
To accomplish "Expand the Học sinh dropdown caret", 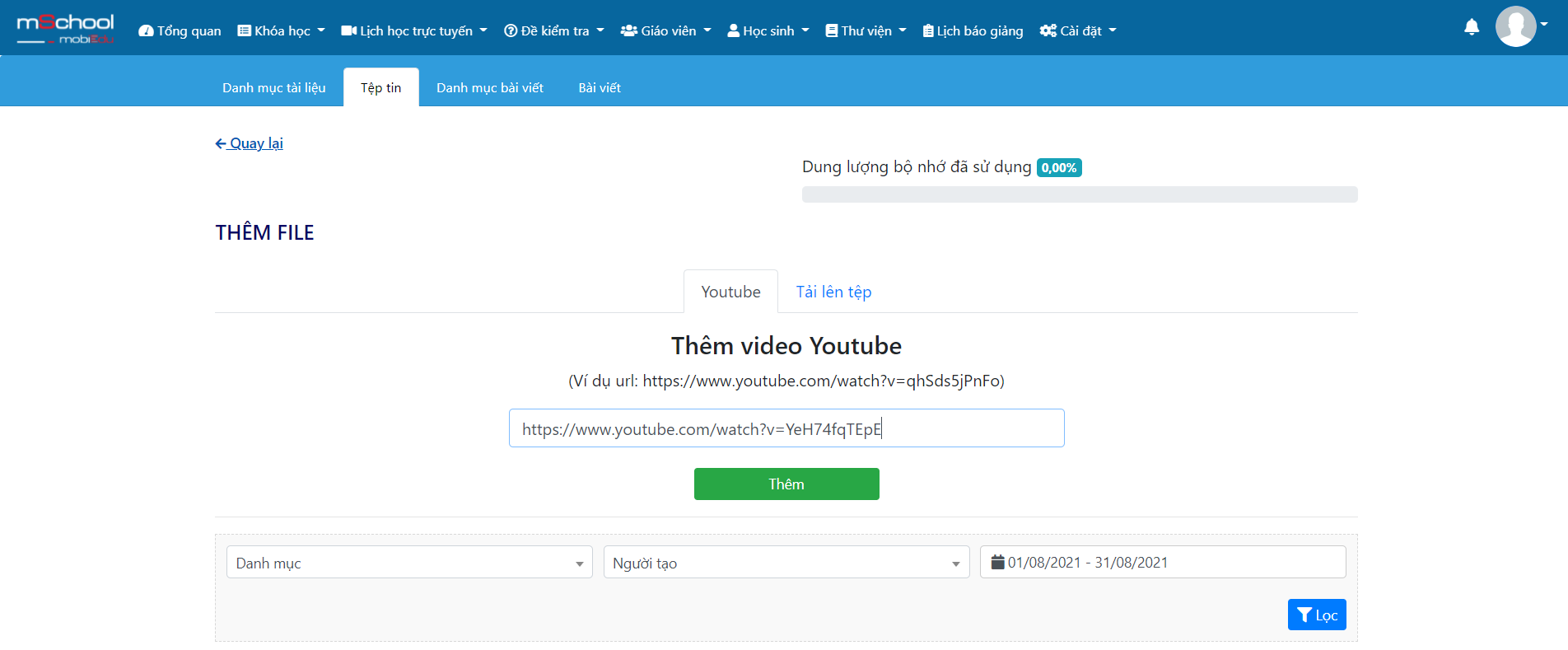I will click(805, 30).
